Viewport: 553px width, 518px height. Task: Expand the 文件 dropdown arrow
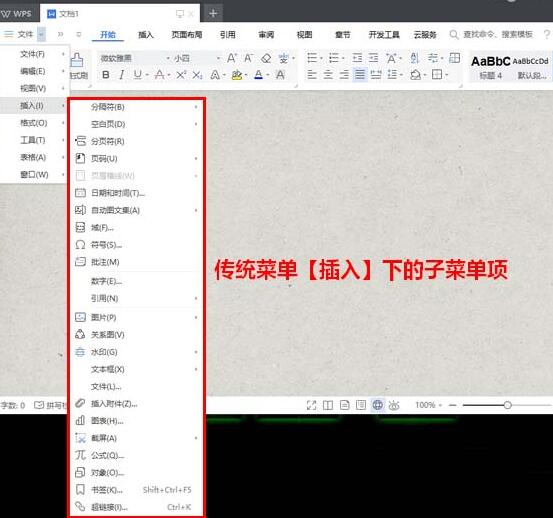pos(41,34)
